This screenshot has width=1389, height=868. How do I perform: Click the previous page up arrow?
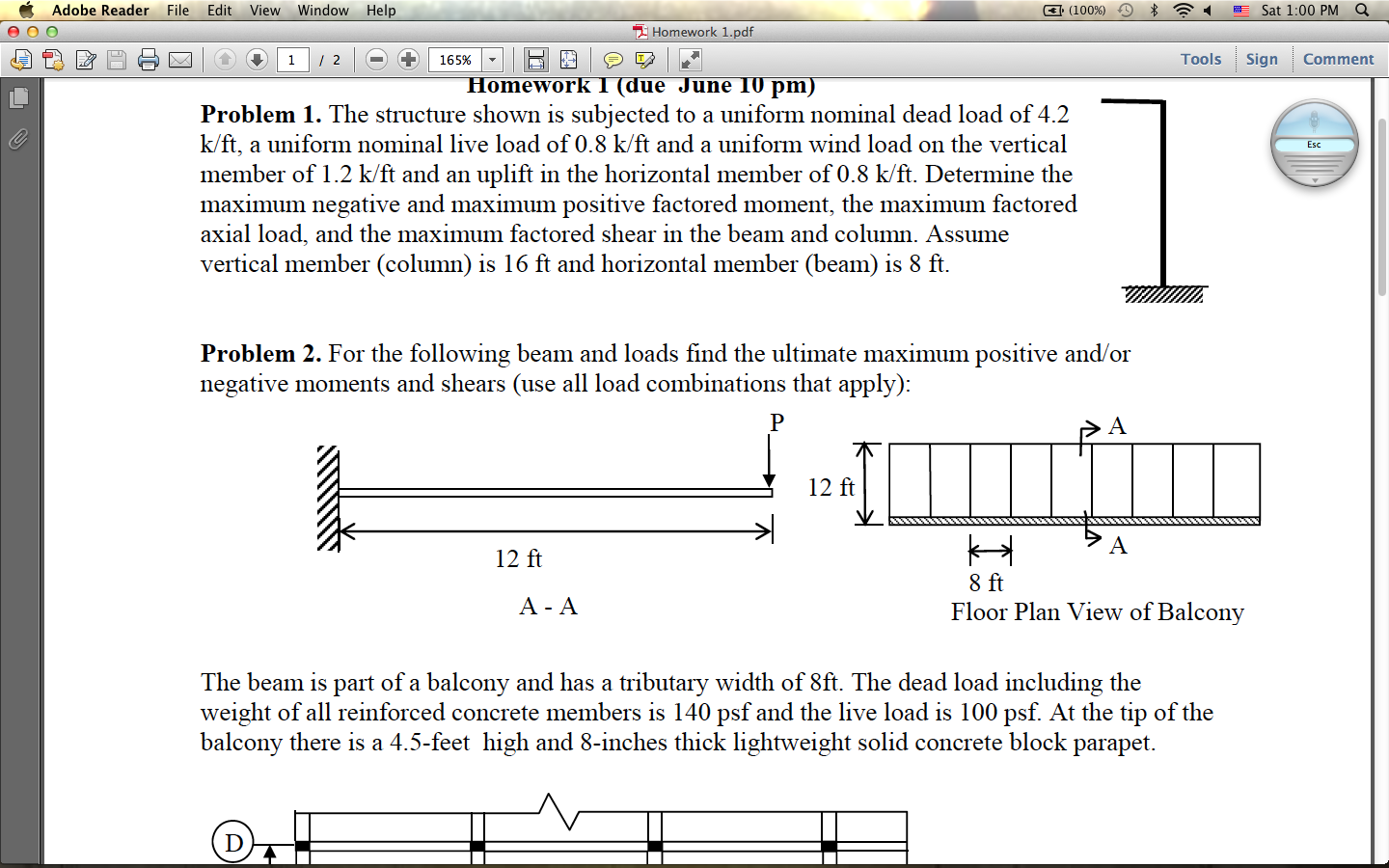pyautogui.click(x=224, y=59)
